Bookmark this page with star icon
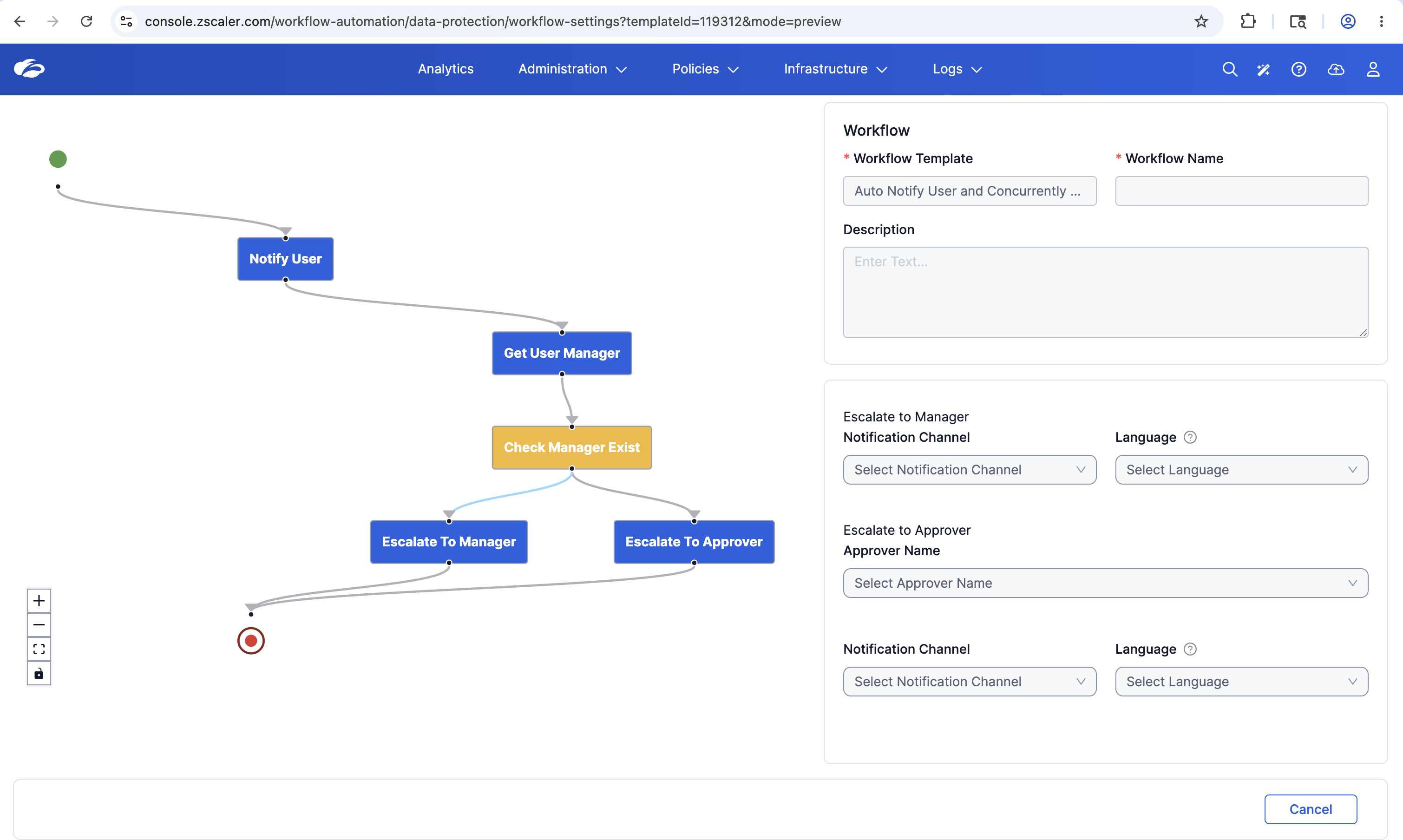1403x840 pixels. click(x=1201, y=21)
